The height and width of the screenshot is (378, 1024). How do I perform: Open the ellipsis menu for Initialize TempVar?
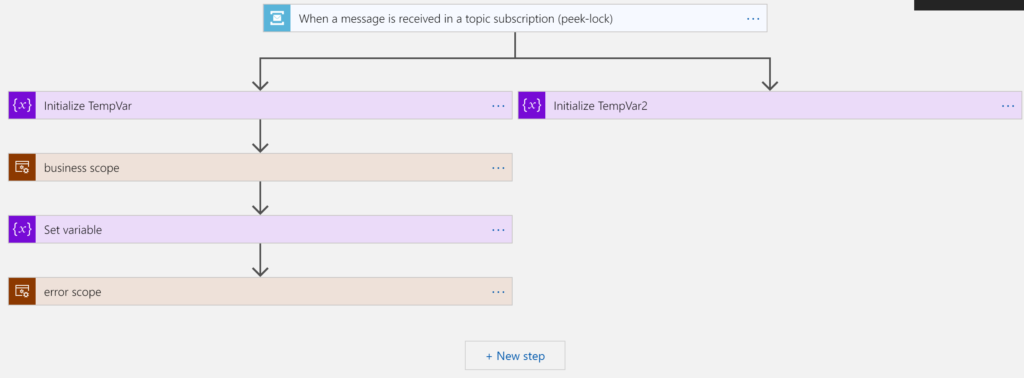click(498, 106)
